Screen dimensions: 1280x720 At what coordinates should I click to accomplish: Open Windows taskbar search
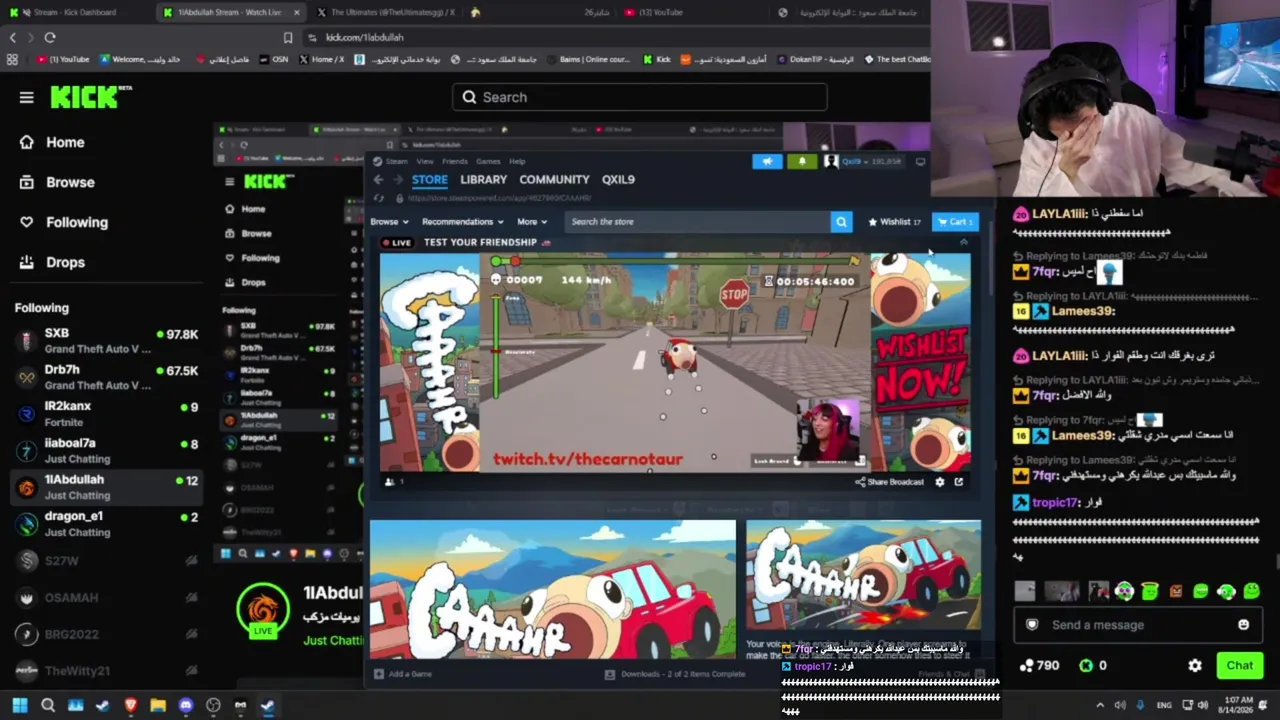tap(47, 705)
